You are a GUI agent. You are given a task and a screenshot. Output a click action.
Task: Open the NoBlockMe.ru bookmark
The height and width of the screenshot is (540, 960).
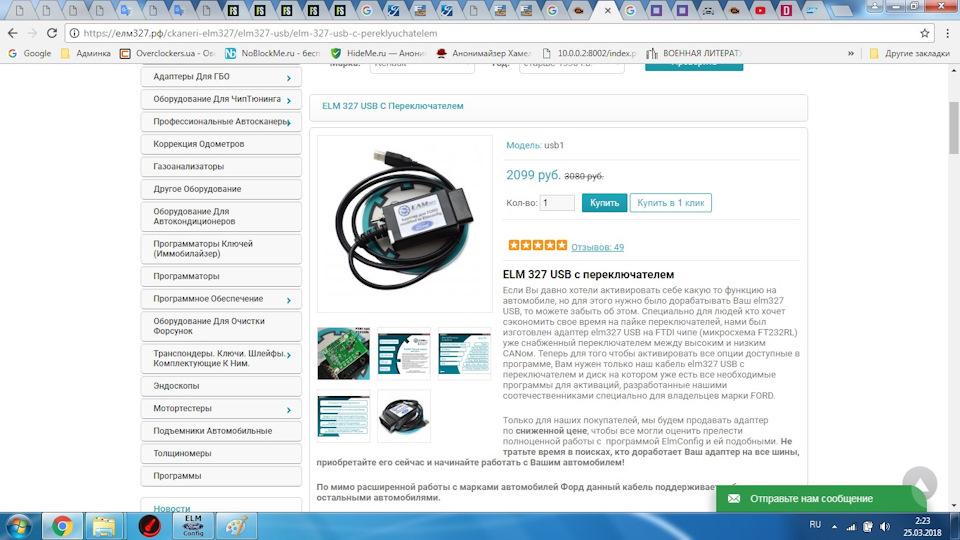click(272, 53)
